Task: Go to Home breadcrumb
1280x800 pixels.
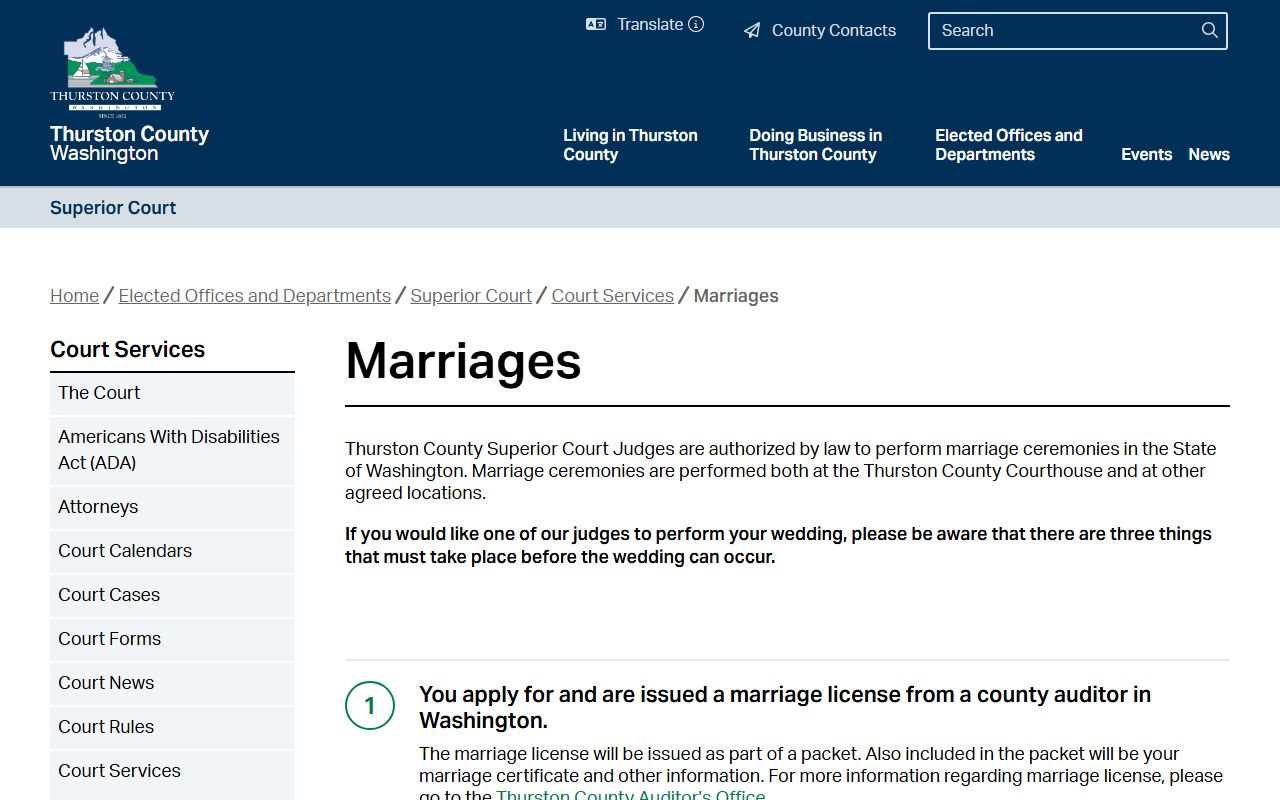Action: point(74,296)
